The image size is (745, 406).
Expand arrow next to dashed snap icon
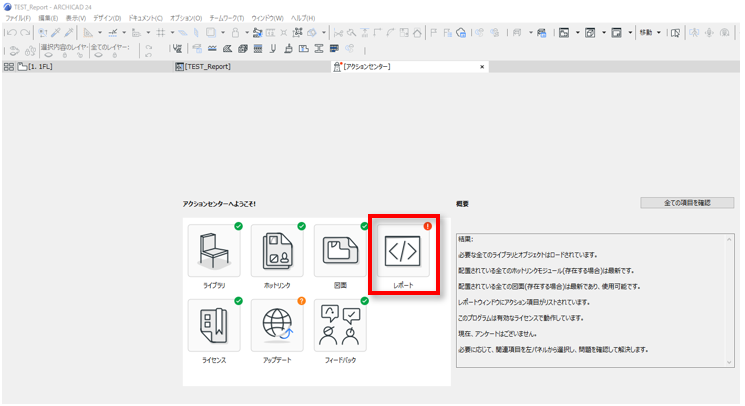(124, 33)
